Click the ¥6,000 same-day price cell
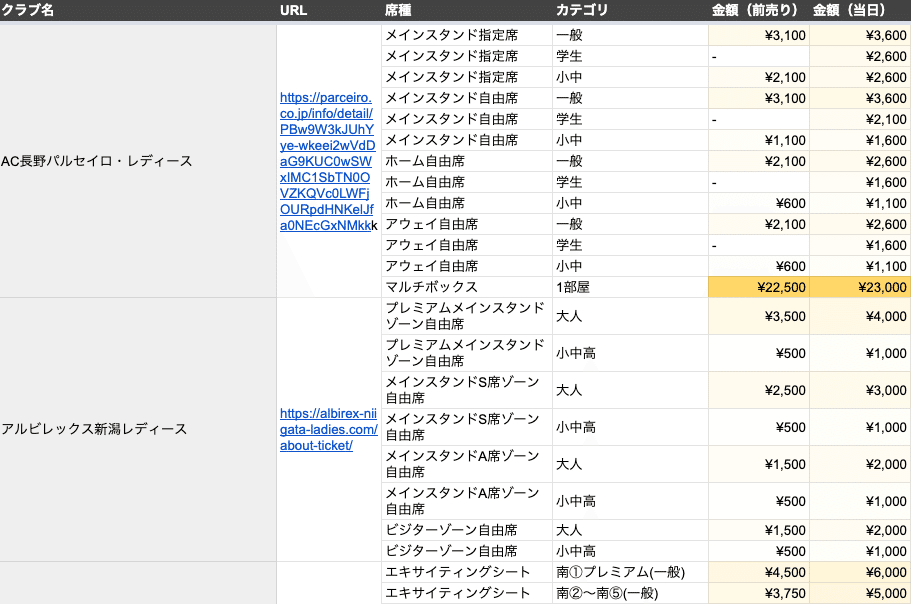The width and height of the screenshot is (911, 604). [860, 572]
